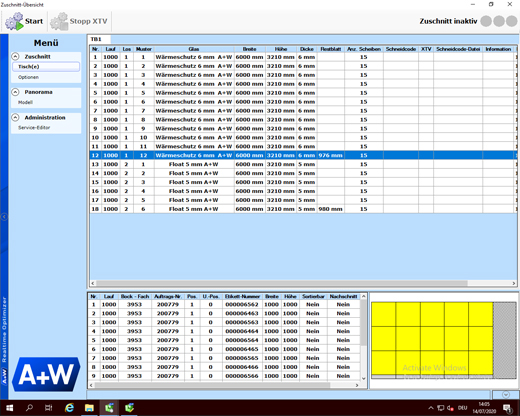Collapse the Zuschnitt menu section

(x=15, y=56)
